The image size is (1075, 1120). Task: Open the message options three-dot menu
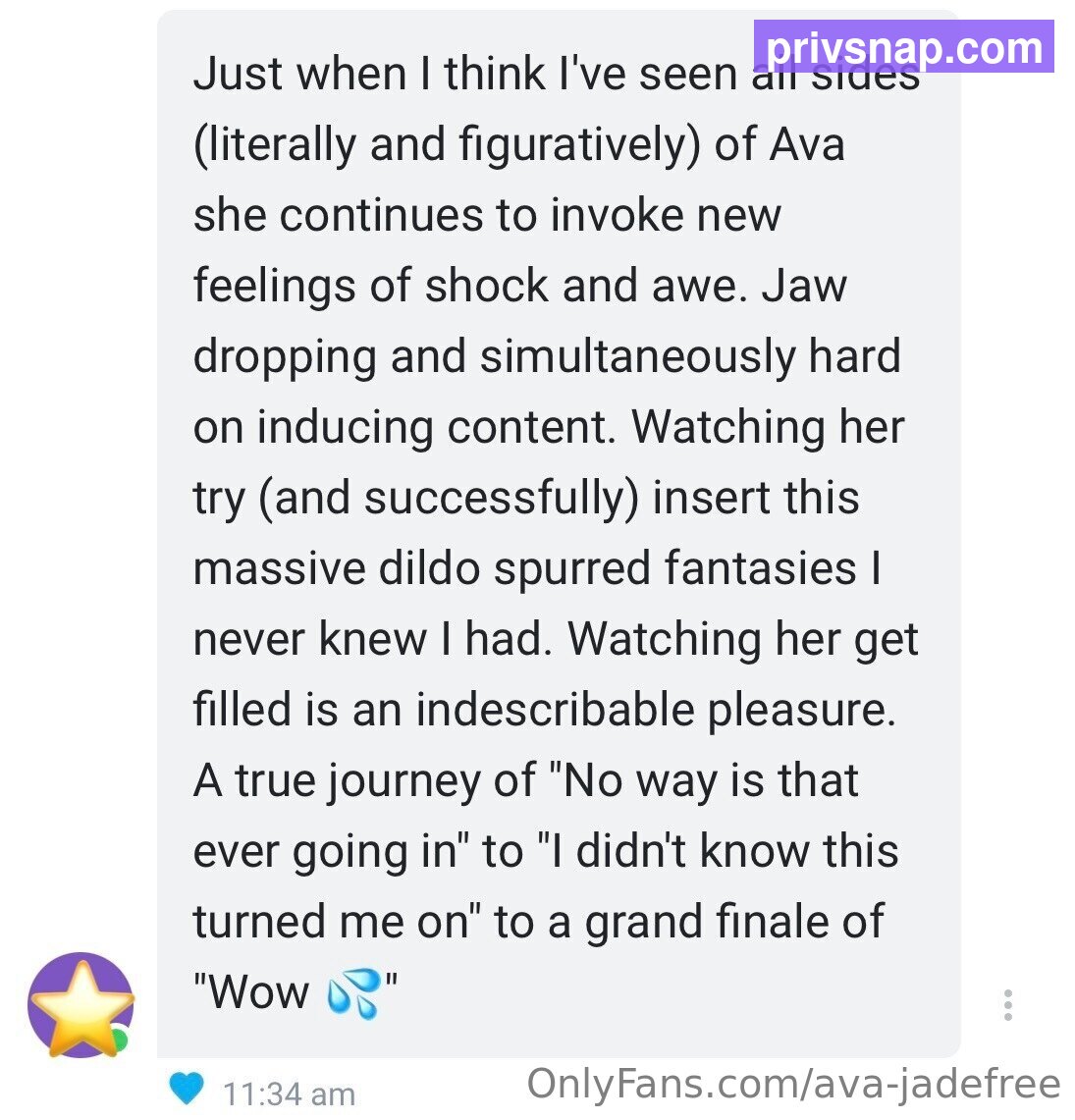click(1007, 1004)
